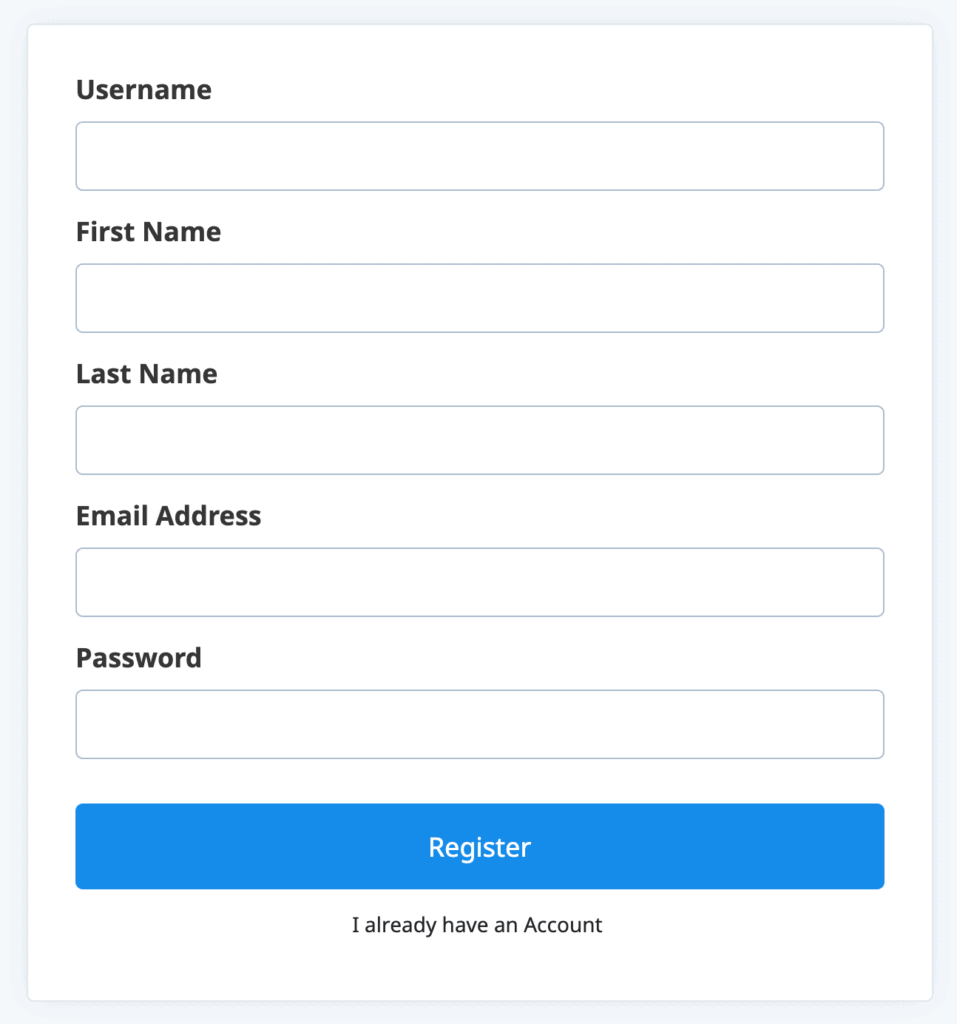This screenshot has width=957, height=1024.
Task: Place the cursor in the empty Username box
Action: point(479,156)
